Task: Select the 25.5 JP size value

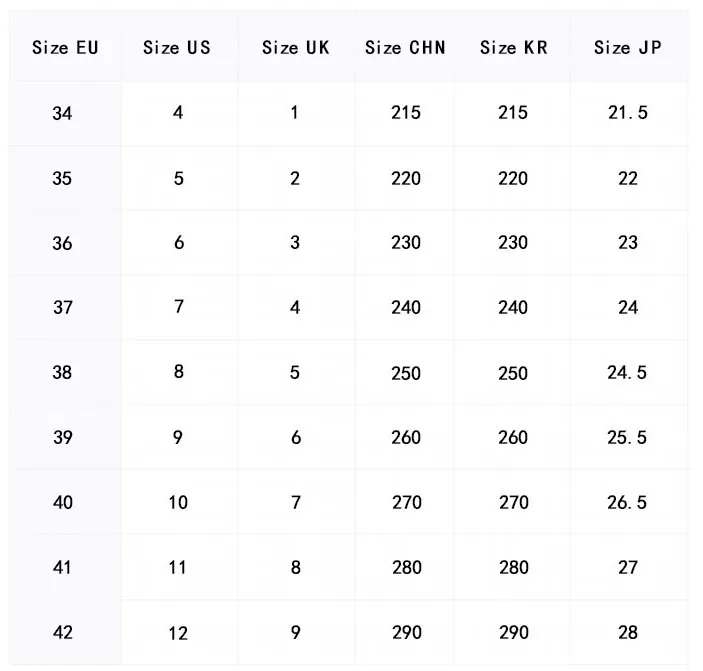Action: pyautogui.click(x=628, y=437)
